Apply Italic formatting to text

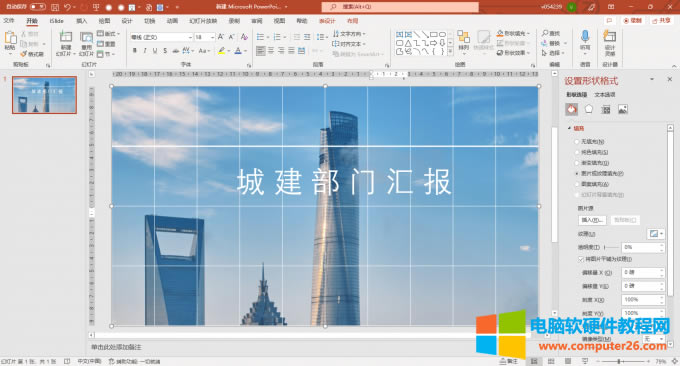(145, 51)
